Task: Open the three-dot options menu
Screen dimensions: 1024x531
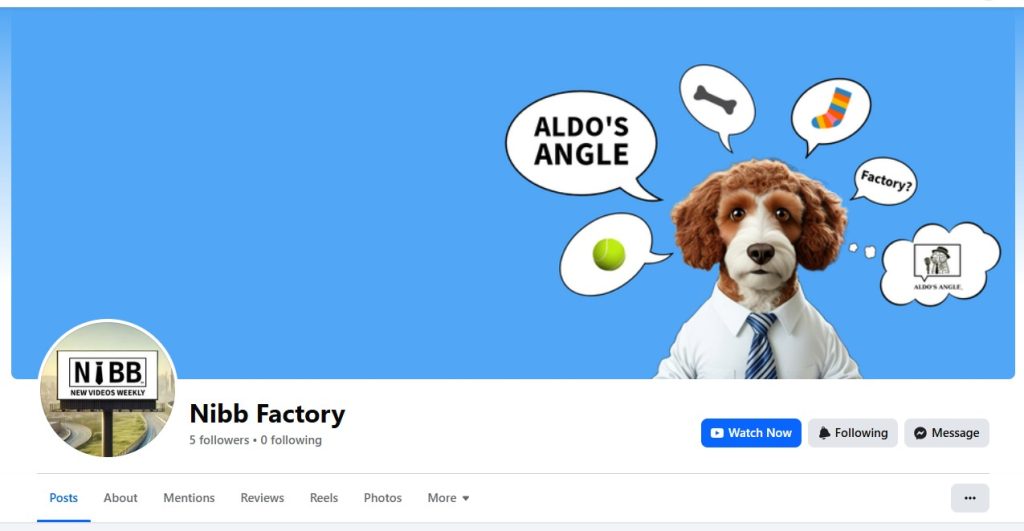Action: (x=970, y=498)
